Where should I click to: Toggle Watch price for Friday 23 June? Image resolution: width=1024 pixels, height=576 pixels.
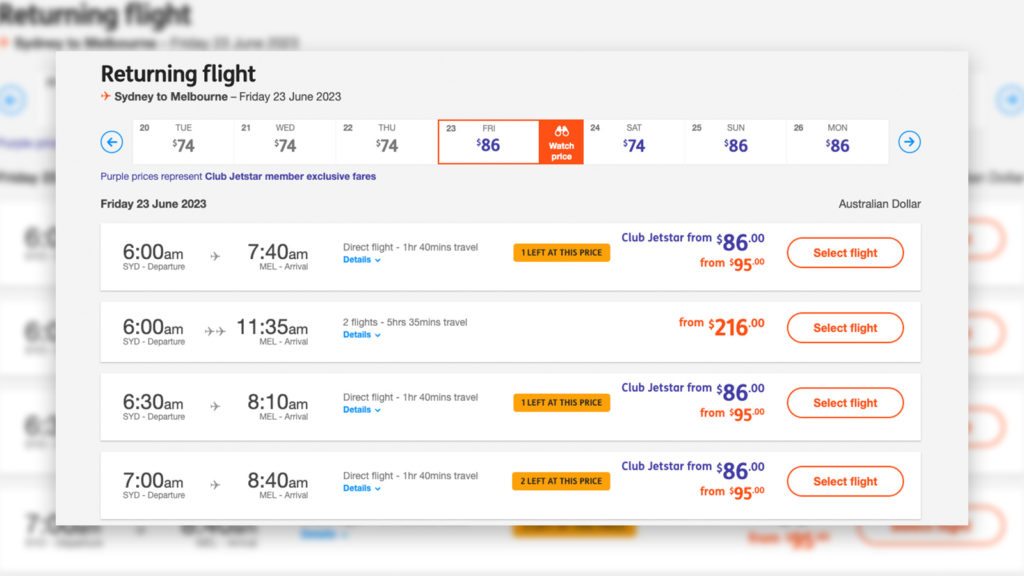561,141
